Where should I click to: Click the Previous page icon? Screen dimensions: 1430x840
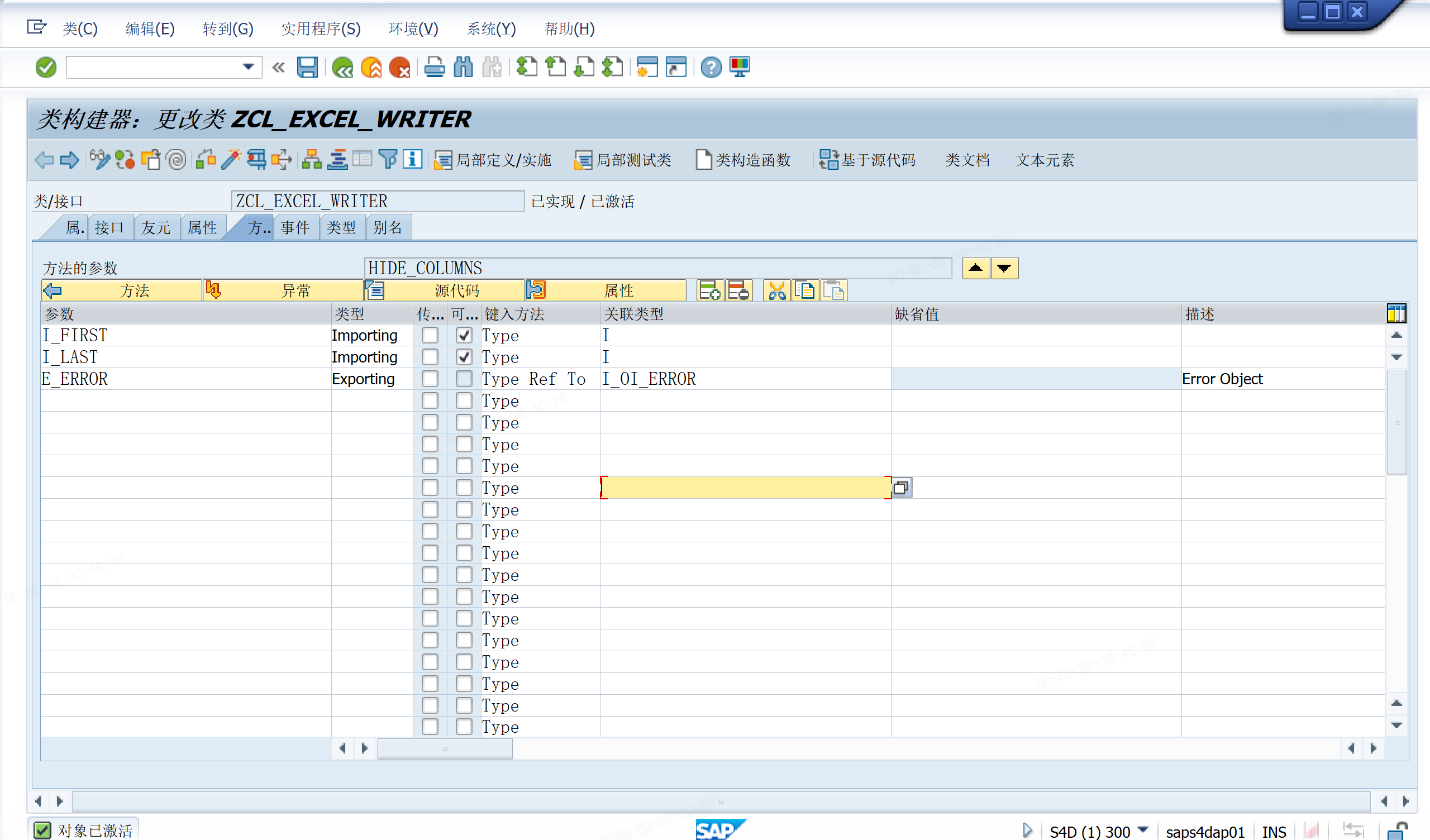coord(556,68)
